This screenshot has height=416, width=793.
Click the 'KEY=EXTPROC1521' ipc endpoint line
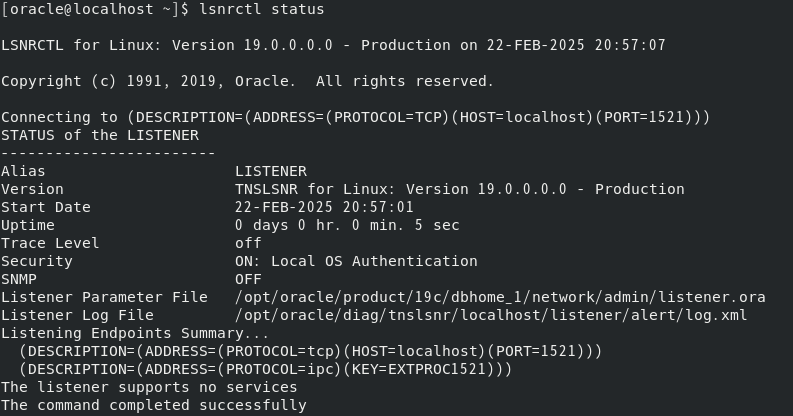click(266, 369)
